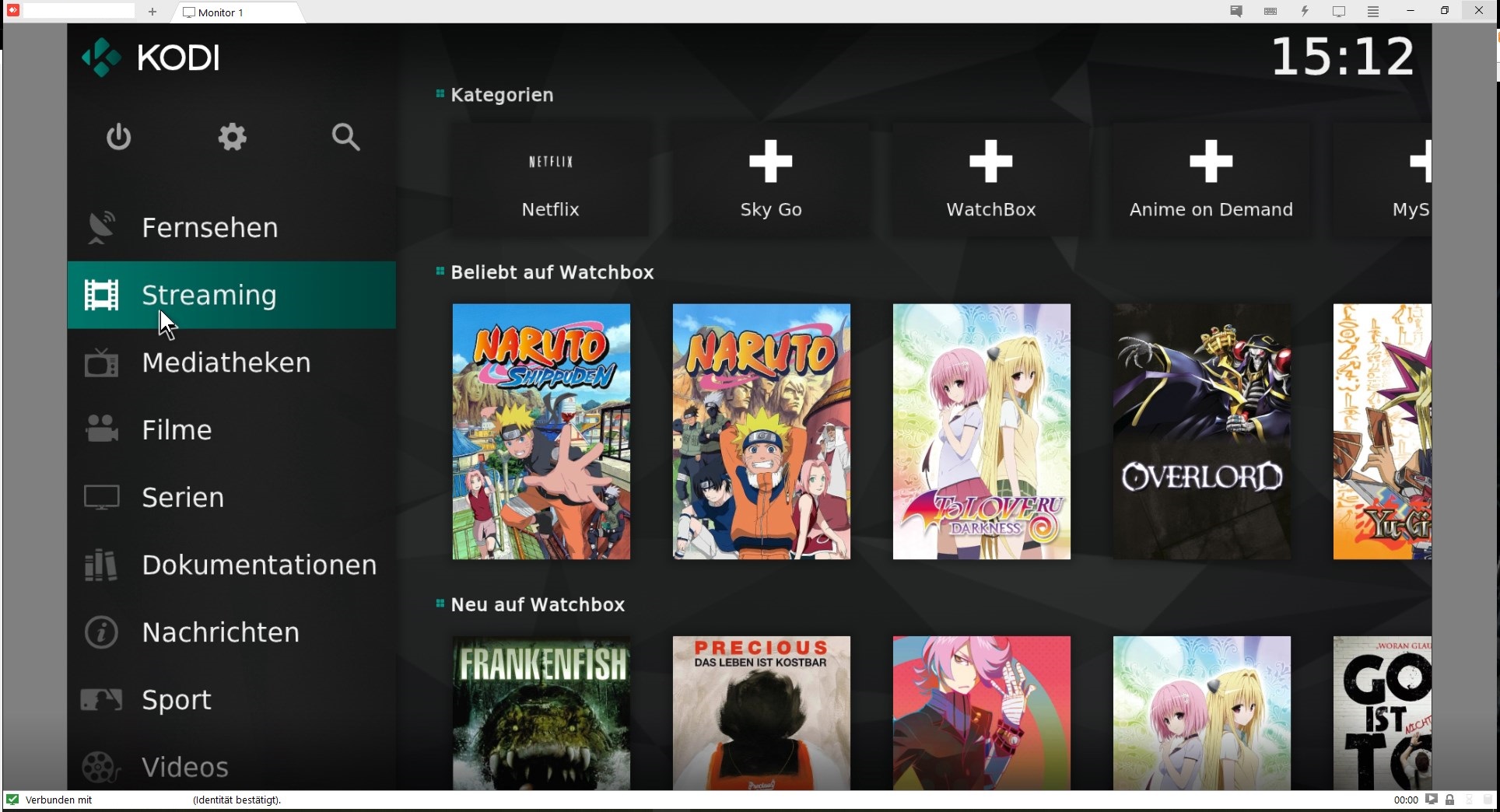The height and width of the screenshot is (812, 1500).
Task: Open the partially visible MyS category tile
Action: pos(1383,180)
